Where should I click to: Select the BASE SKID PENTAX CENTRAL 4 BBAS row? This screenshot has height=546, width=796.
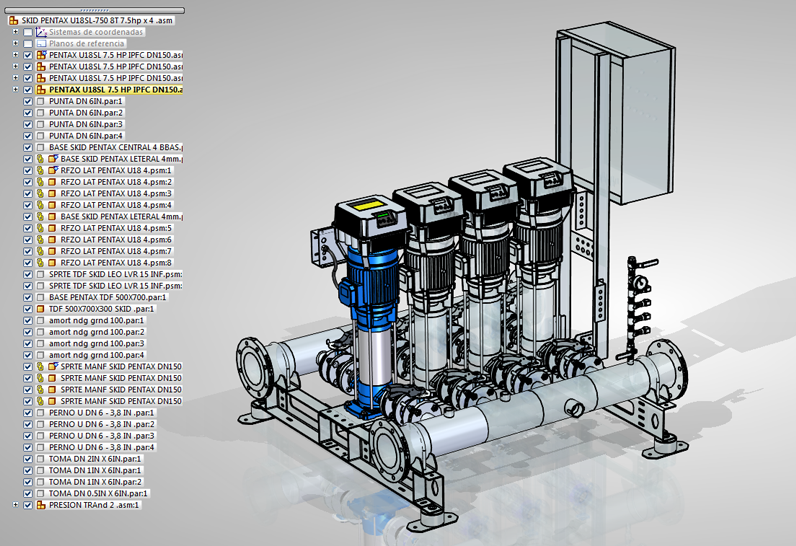(116, 148)
